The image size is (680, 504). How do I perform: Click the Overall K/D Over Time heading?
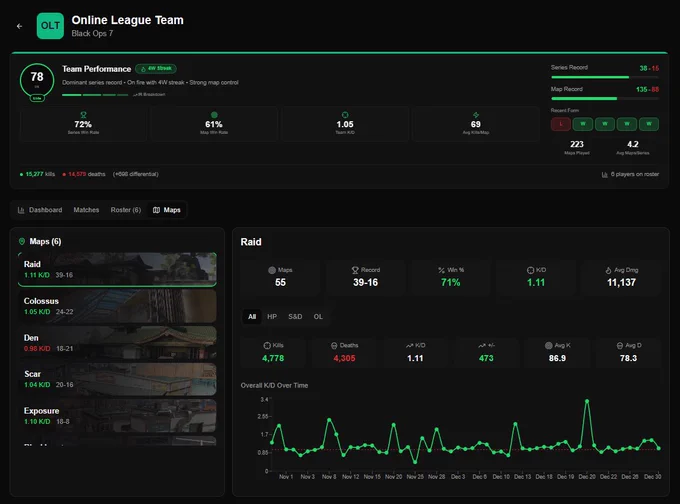click(275, 385)
